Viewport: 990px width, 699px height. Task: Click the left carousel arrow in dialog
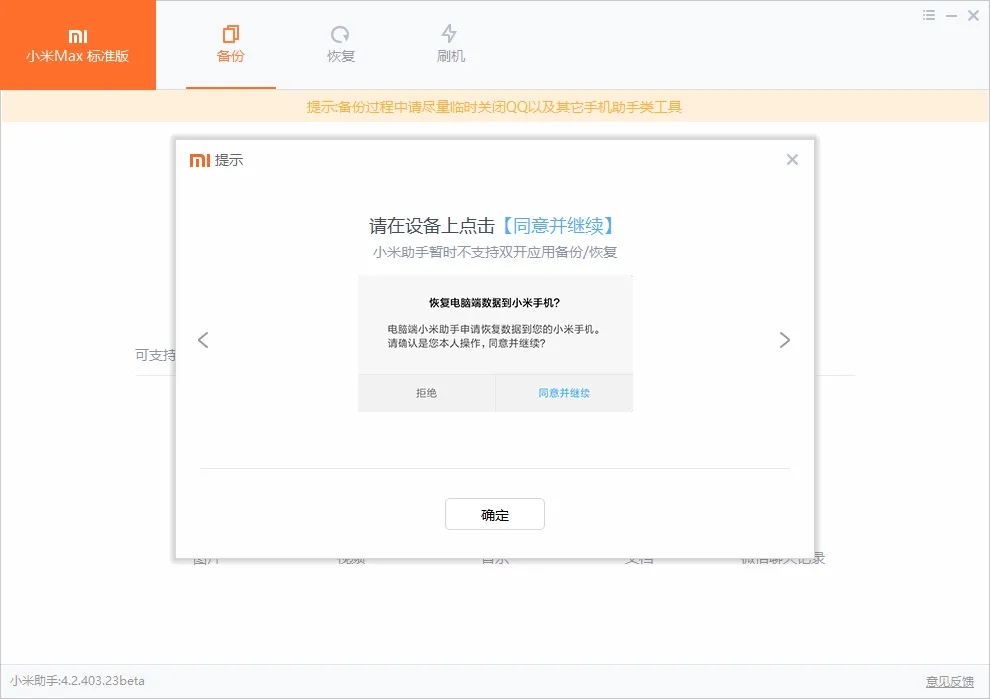(x=203, y=340)
